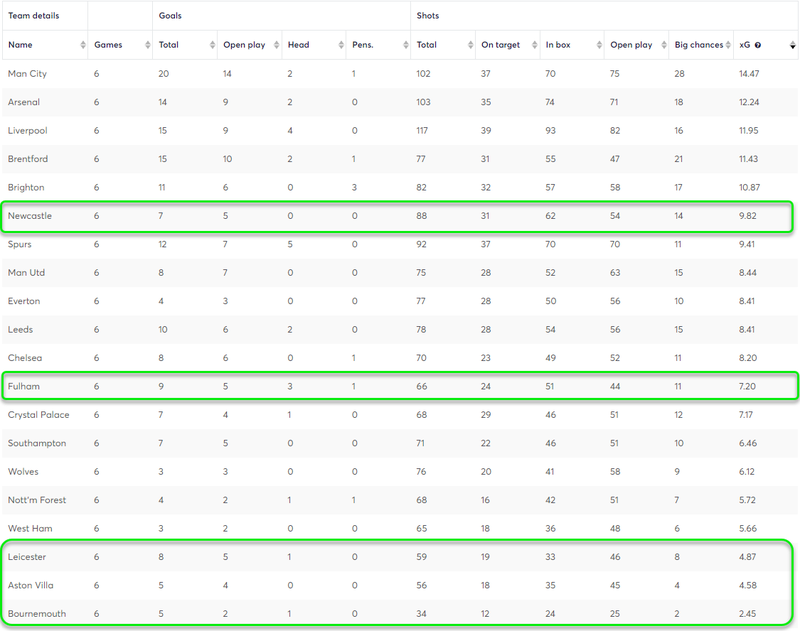Click the xG column sort arrow

[792, 45]
